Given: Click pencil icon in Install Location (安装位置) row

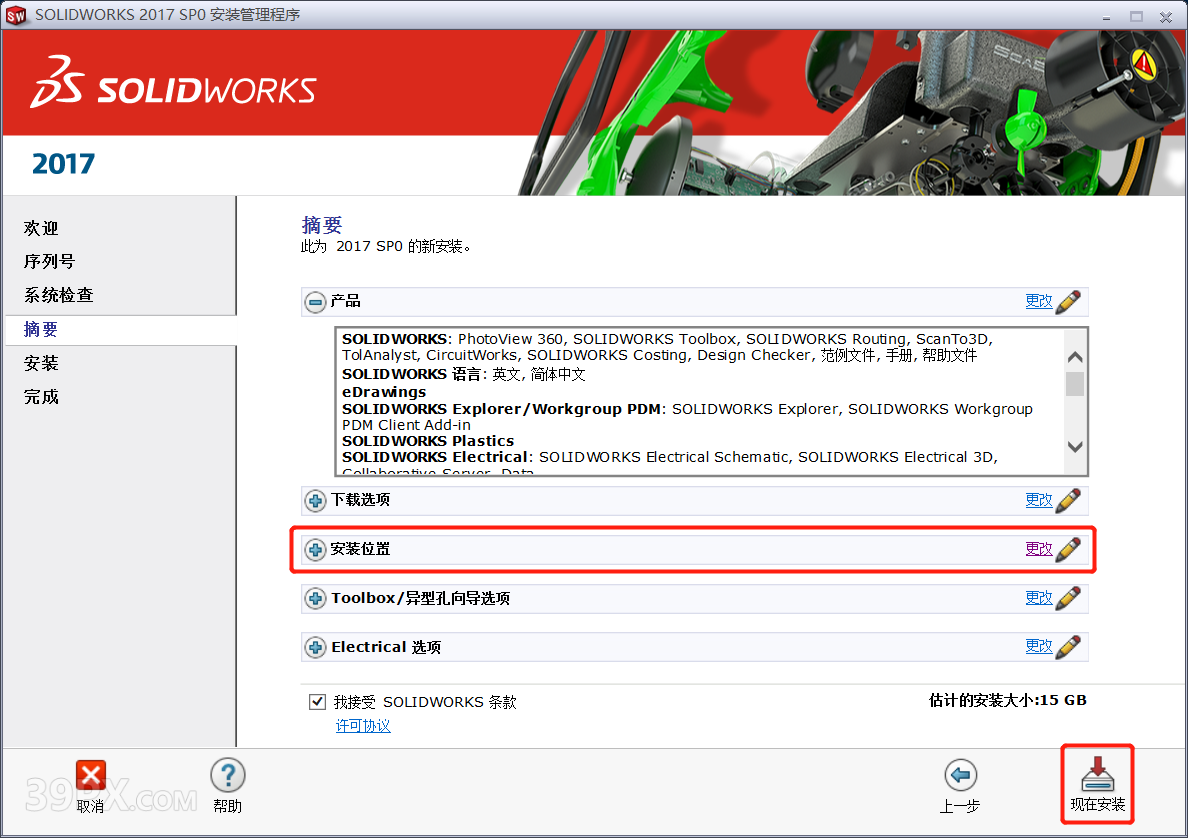Looking at the screenshot, I should tap(1068, 549).
